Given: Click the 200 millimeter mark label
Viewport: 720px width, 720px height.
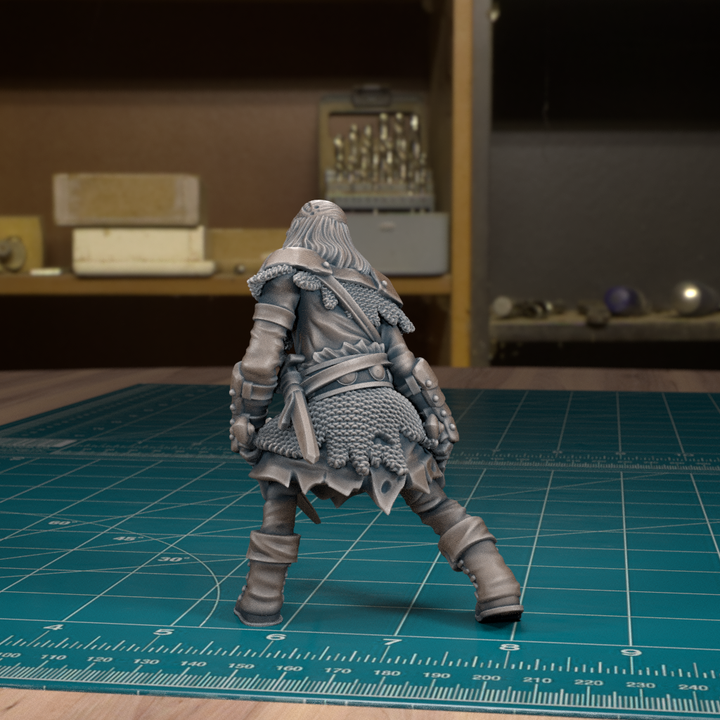Looking at the screenshot, I should [487, 677].
